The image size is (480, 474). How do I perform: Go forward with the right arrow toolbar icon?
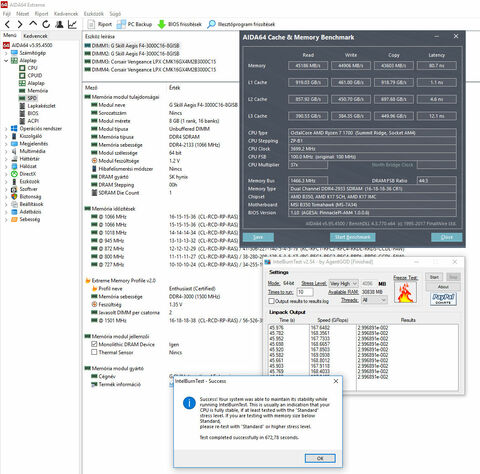click(x=20, y=24)
